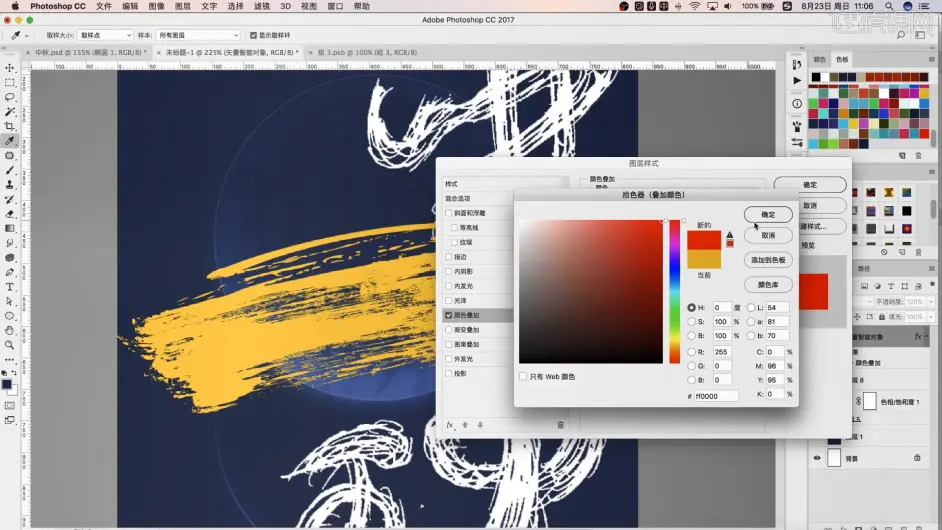Open Info panel icon in collapsed dock
The height and width of the screenshot is (530, 942).
coord(797,103)
